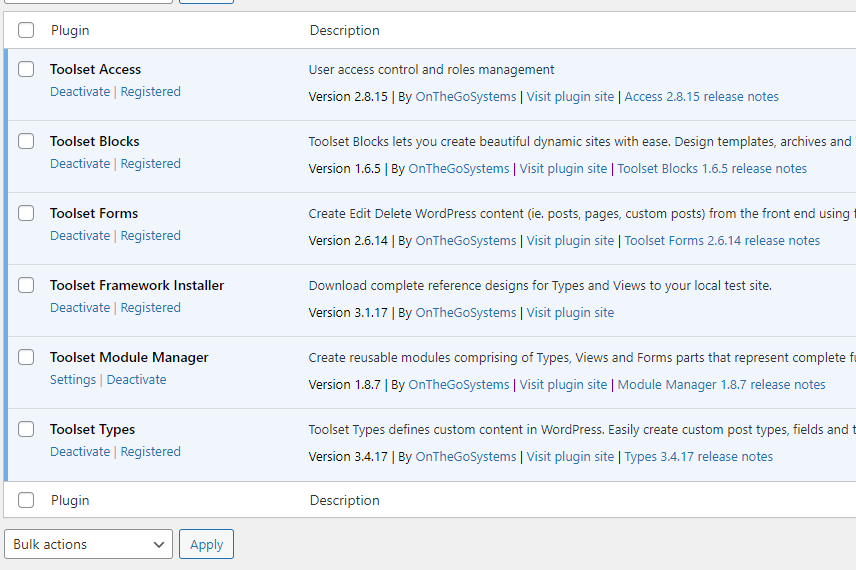The height and width of the screenshot is (570, 856).
Task: Click 'User access control and roles management' text
Action: click(431, 70)
